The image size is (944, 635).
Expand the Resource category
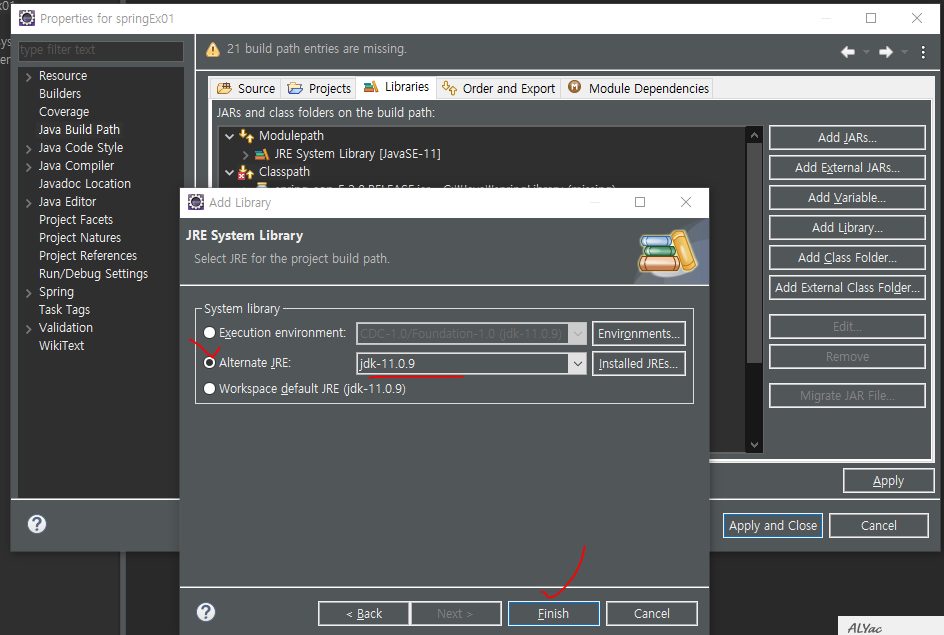coord(28,77)
